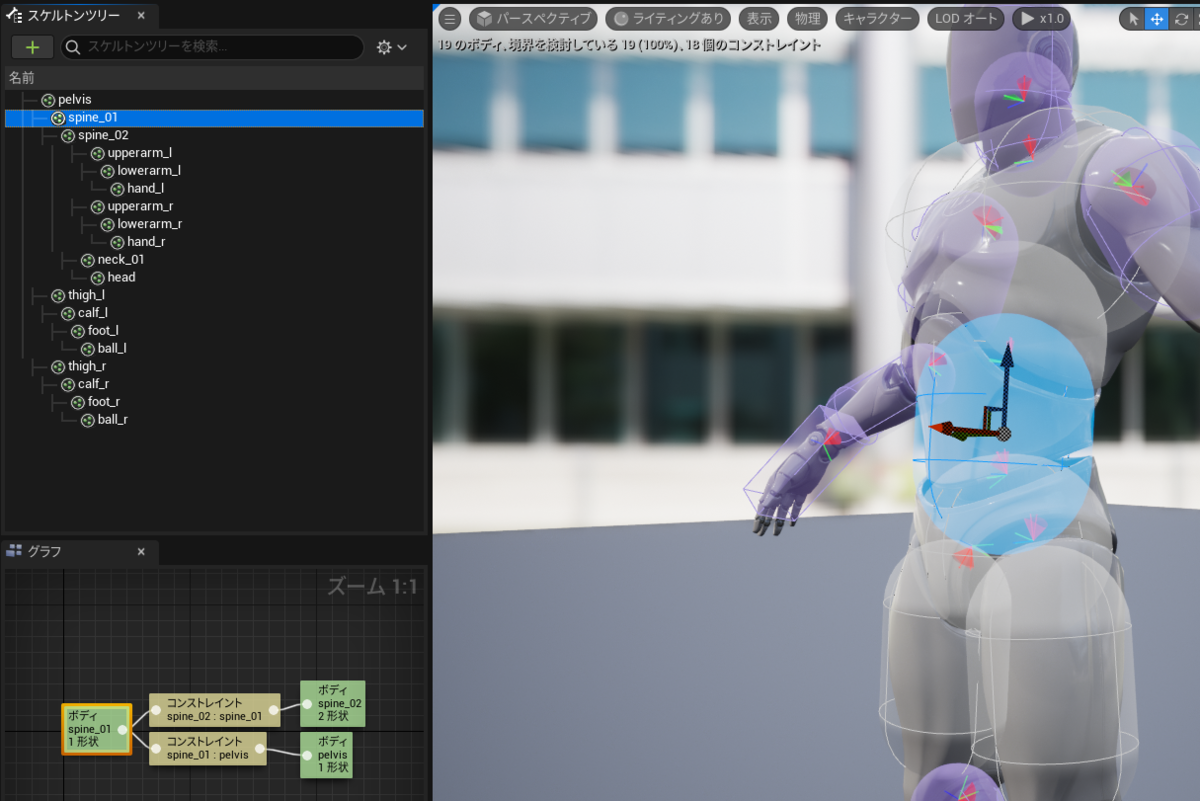Click the body icon beside ball_r
The image size is (1200, 801).
88,420
